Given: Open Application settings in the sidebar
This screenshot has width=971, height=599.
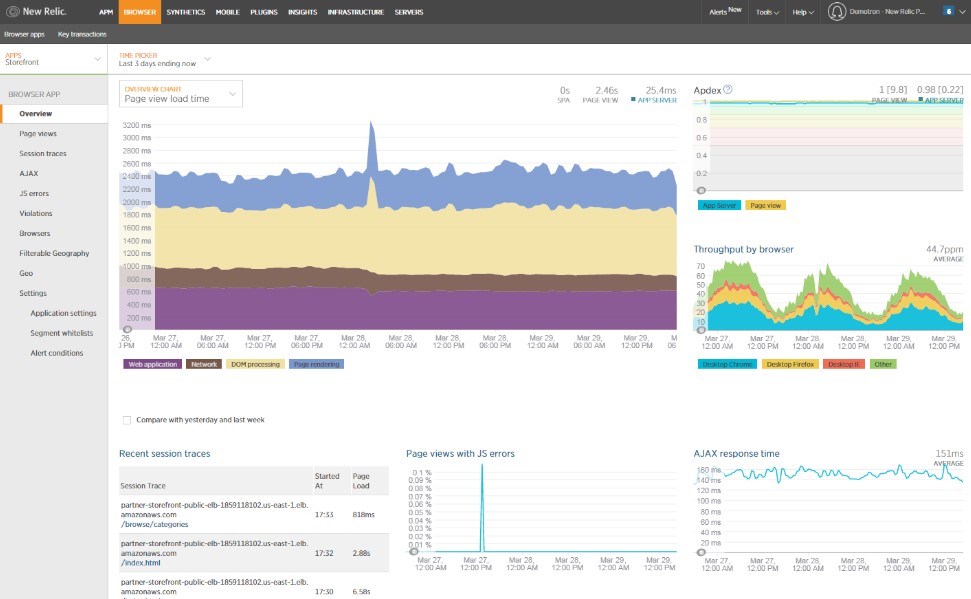Looking at the screenshot, I should [x=63, y=313].
